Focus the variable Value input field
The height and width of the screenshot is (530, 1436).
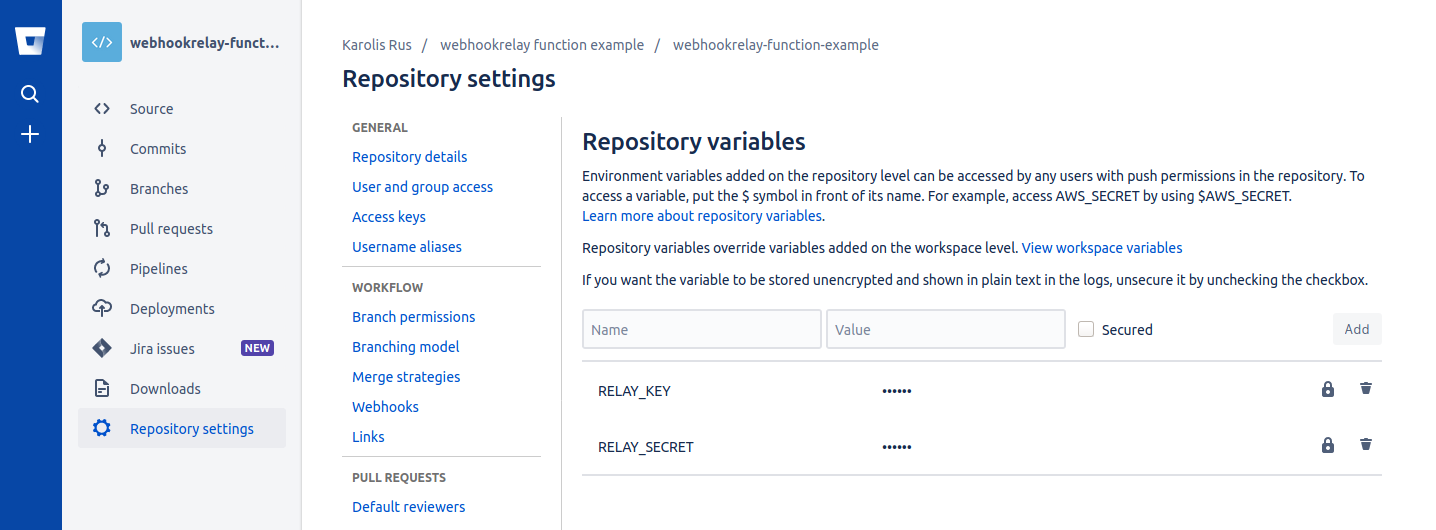tap(946, 329)
